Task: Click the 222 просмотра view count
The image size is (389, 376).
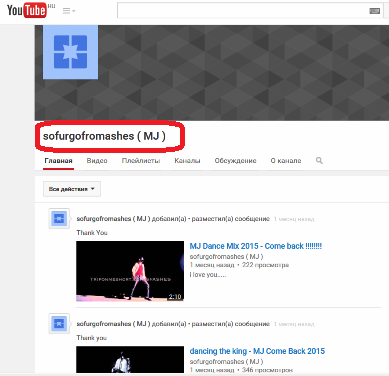Action: [265, 265]
